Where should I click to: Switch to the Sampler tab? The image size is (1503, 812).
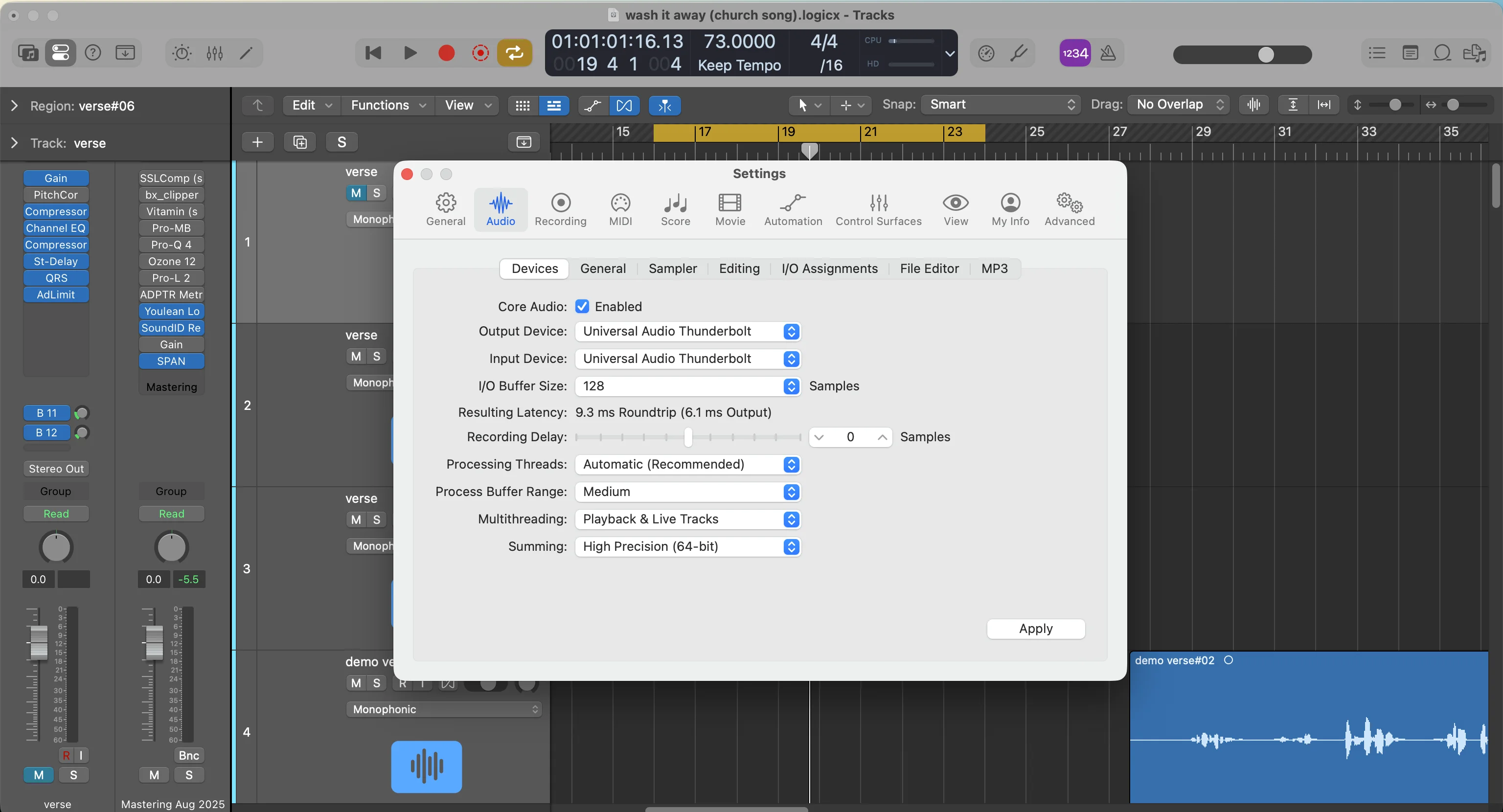pyautogui.click(x=672, y=269)
